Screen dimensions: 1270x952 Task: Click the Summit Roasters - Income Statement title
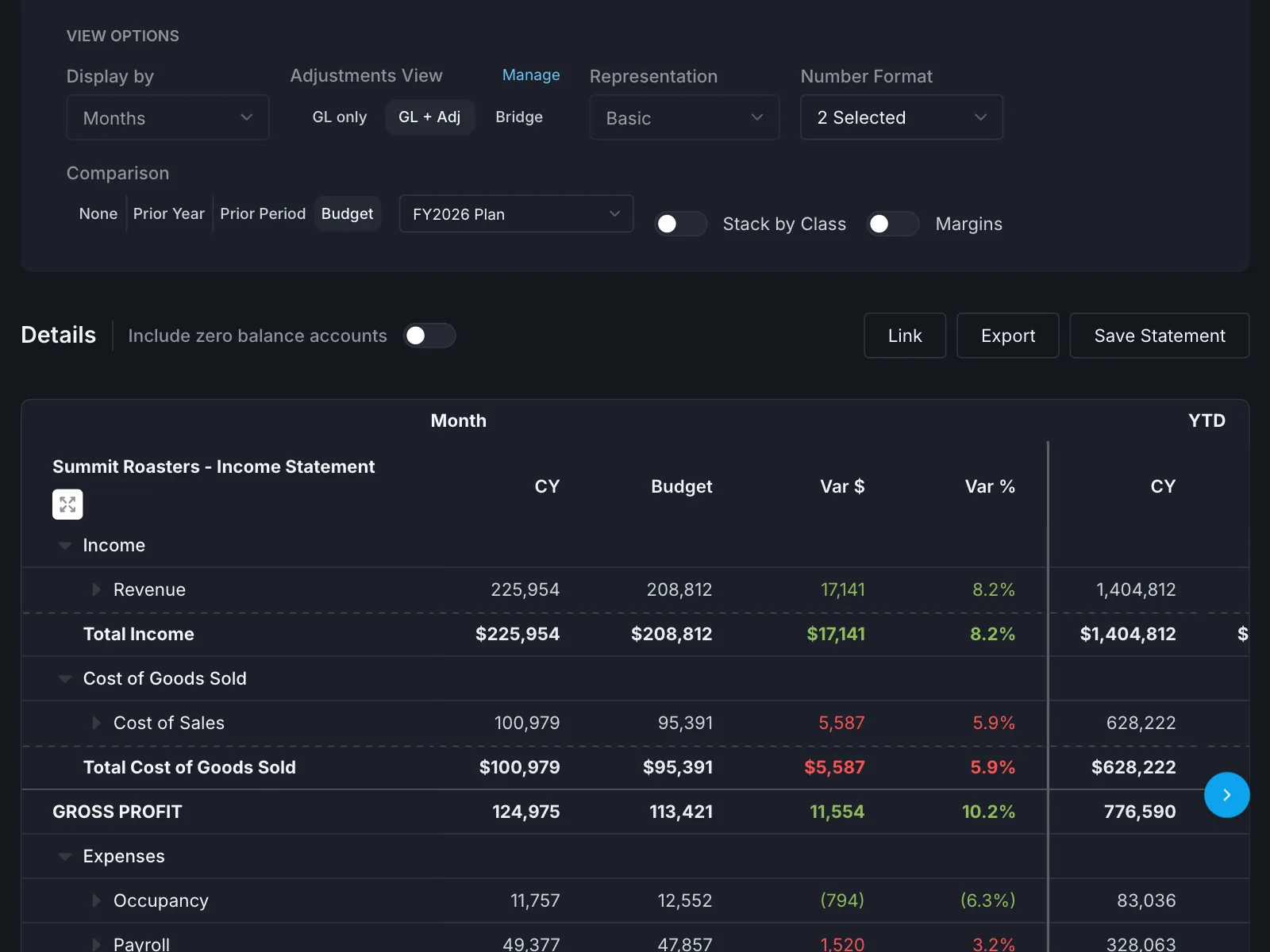pyautogui.click(x=214, y=466)
